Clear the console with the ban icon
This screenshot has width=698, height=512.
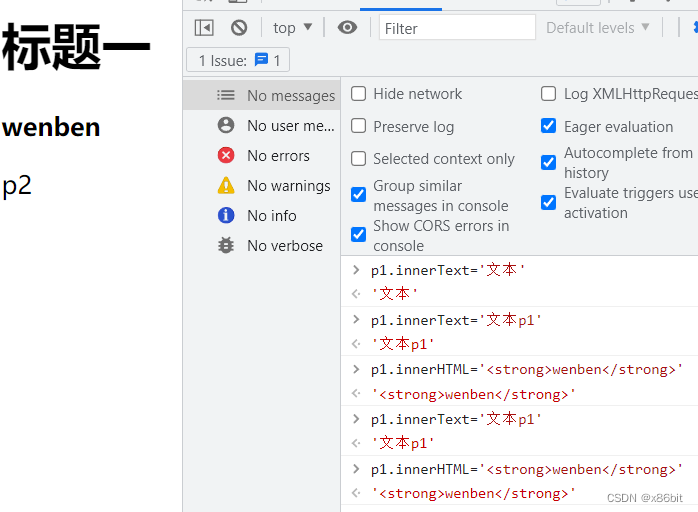point(239,28)
